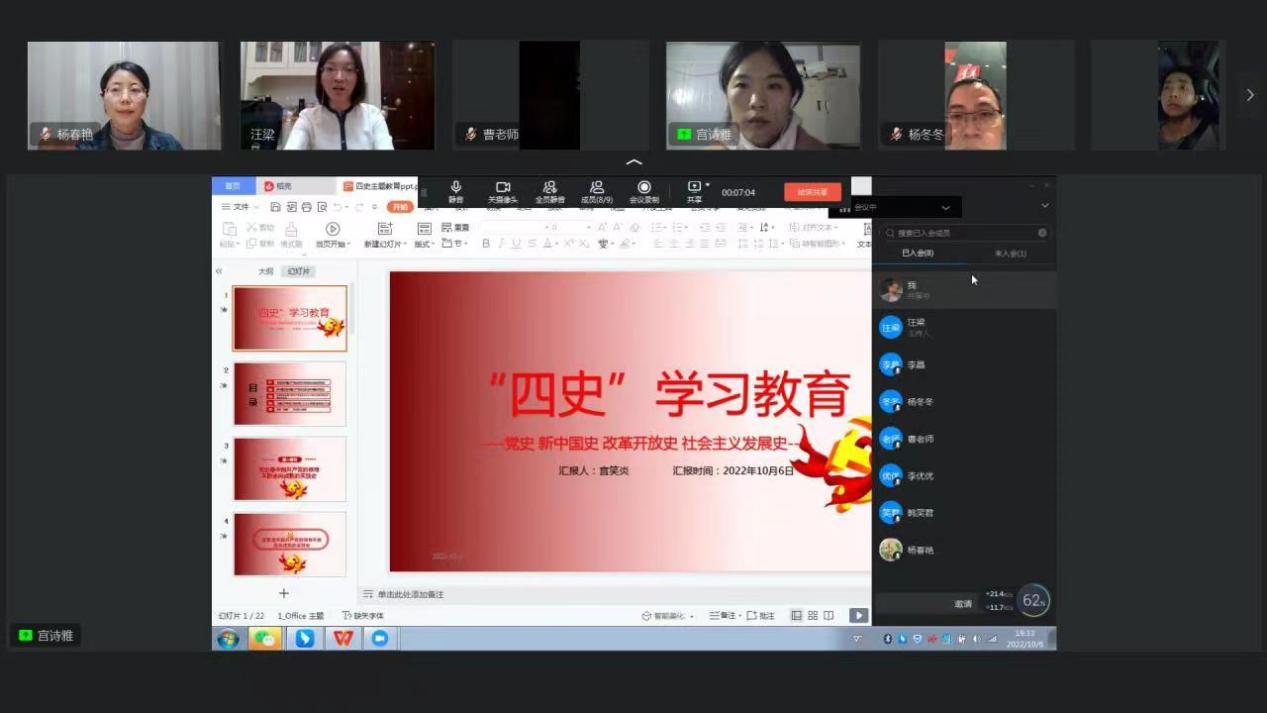Start 会议录制 meeting recording
1267x713 pixels.
(x=644, y=189)
